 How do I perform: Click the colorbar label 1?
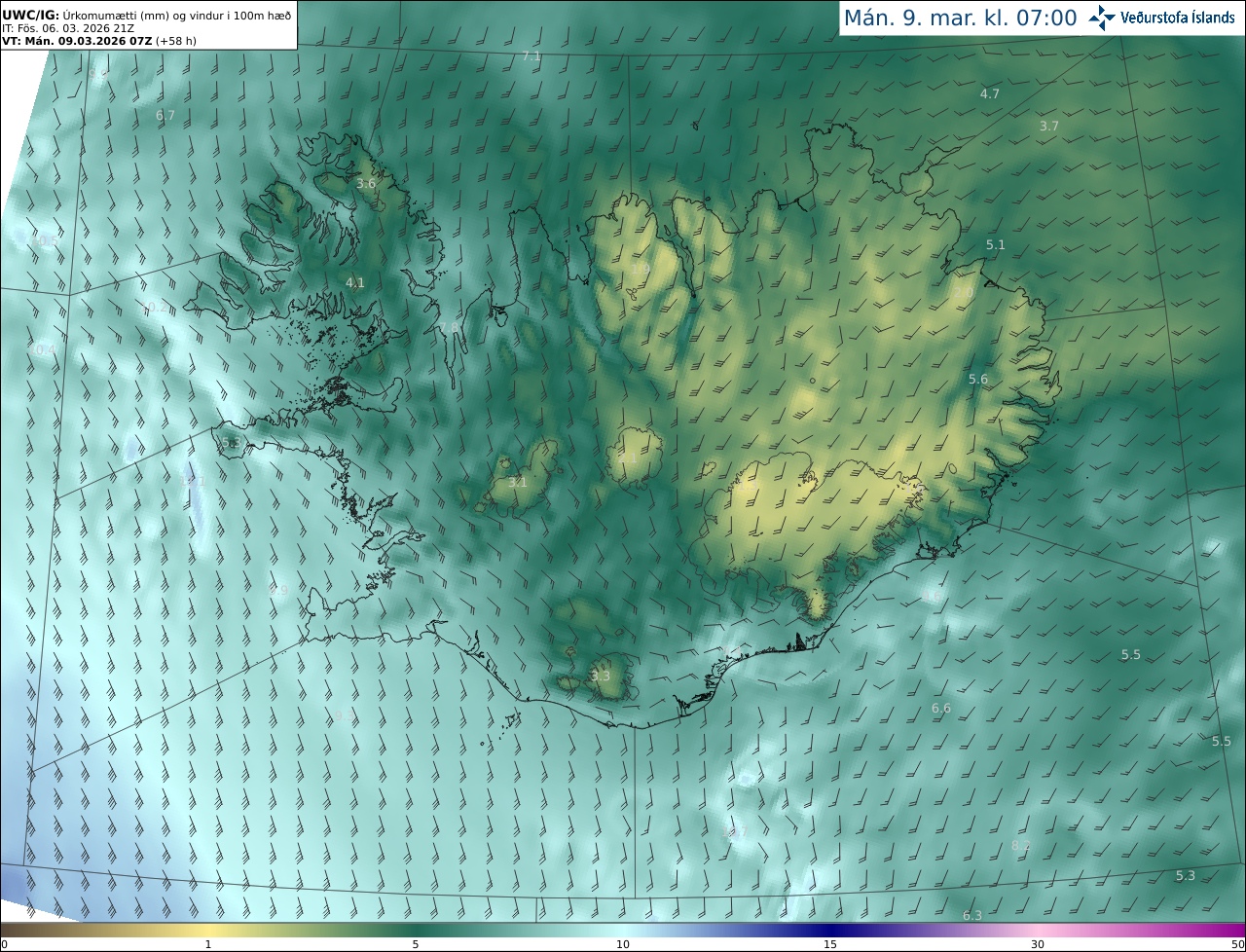(208, 944)
